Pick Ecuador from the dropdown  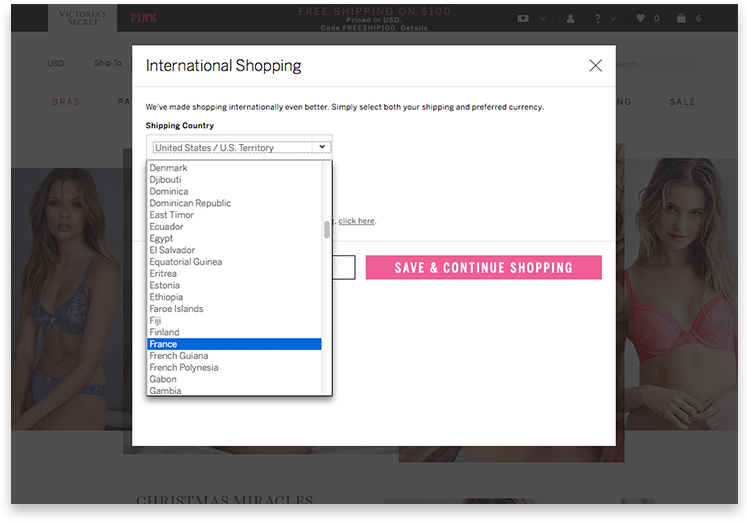point(234,227)
